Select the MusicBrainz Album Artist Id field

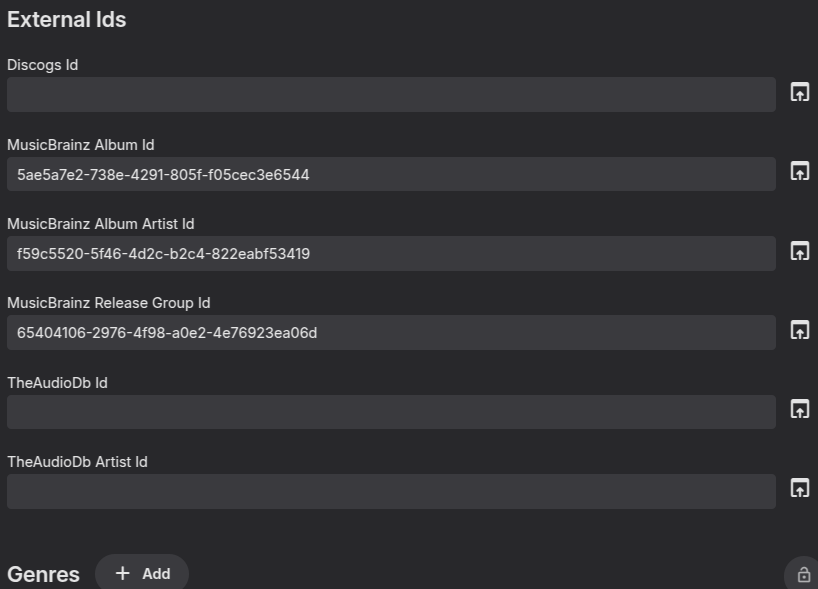click(391, 253)
